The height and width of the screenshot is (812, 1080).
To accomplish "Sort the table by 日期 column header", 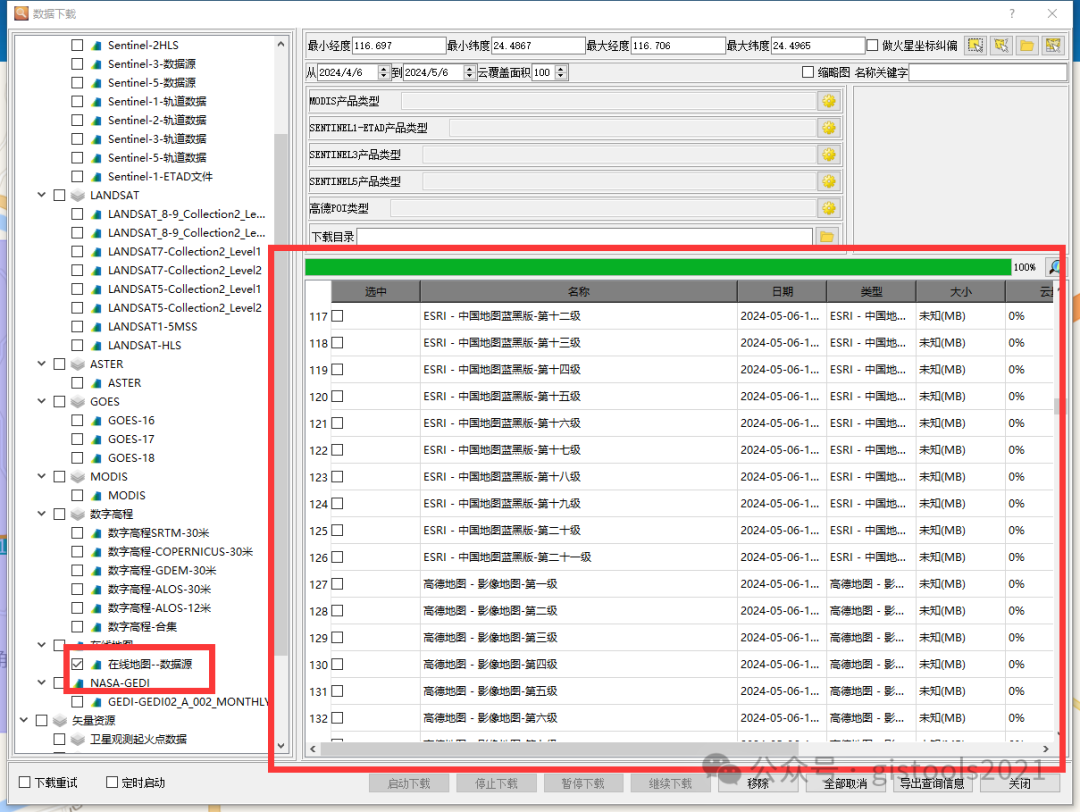I will point(782,292).
